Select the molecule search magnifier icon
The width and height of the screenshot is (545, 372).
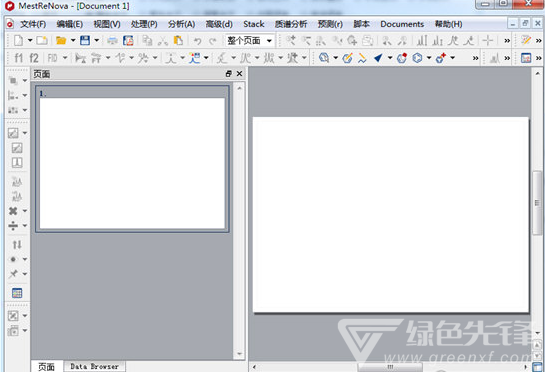324,58
